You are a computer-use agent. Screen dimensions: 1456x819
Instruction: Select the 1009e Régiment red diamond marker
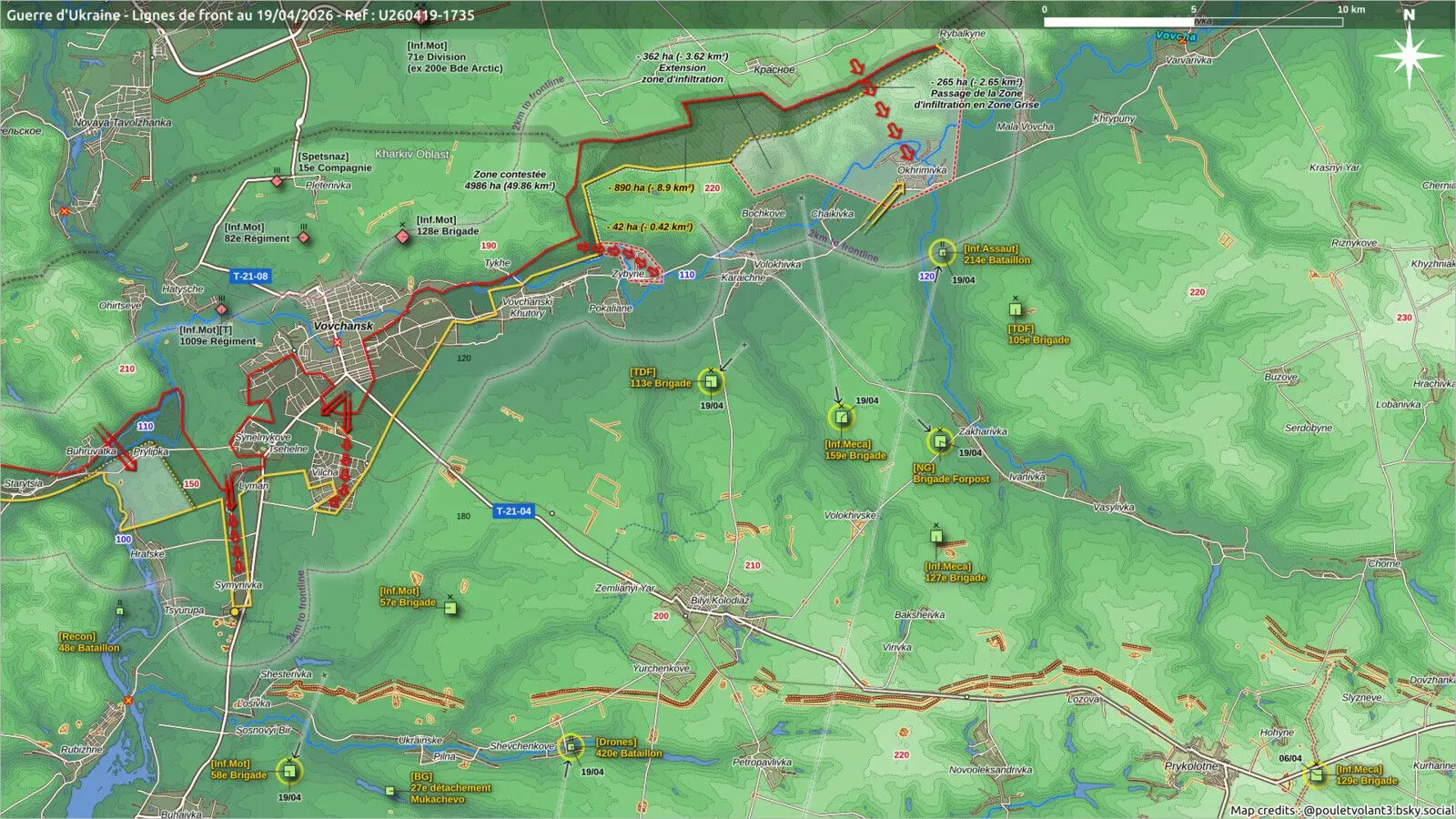point(221,308)
